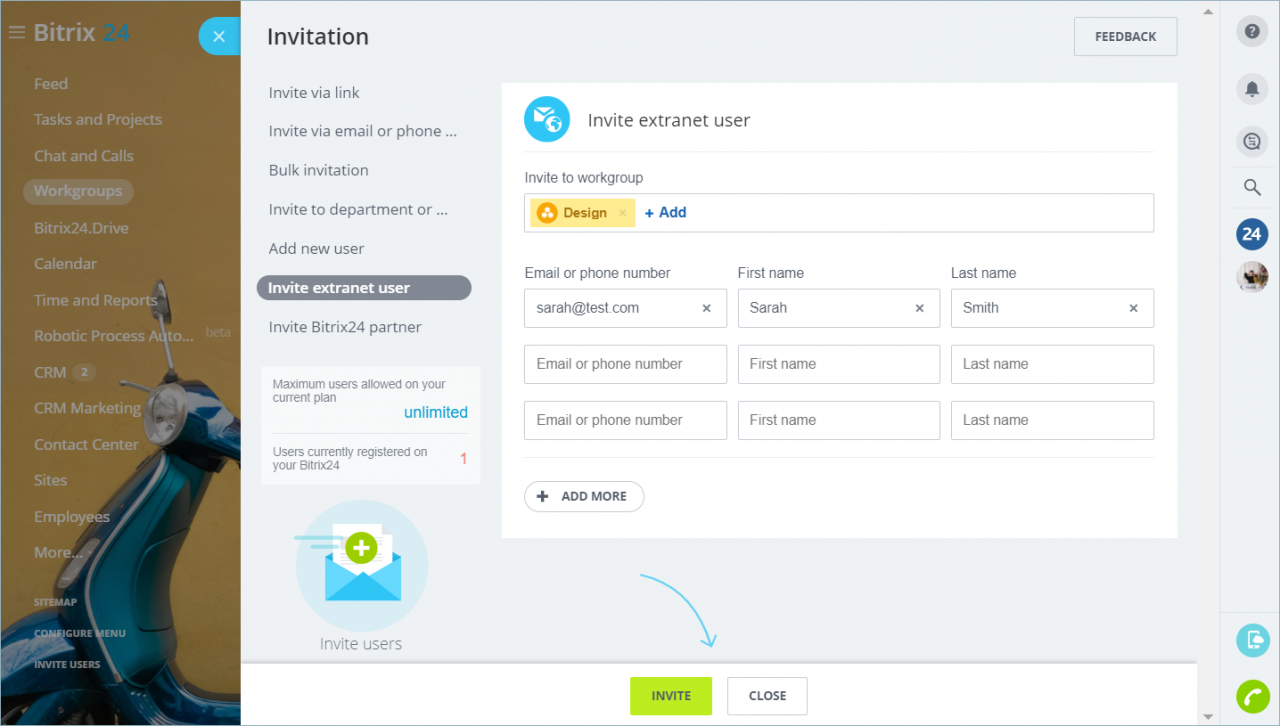Open Sites in the sidebar

(51, 480)
